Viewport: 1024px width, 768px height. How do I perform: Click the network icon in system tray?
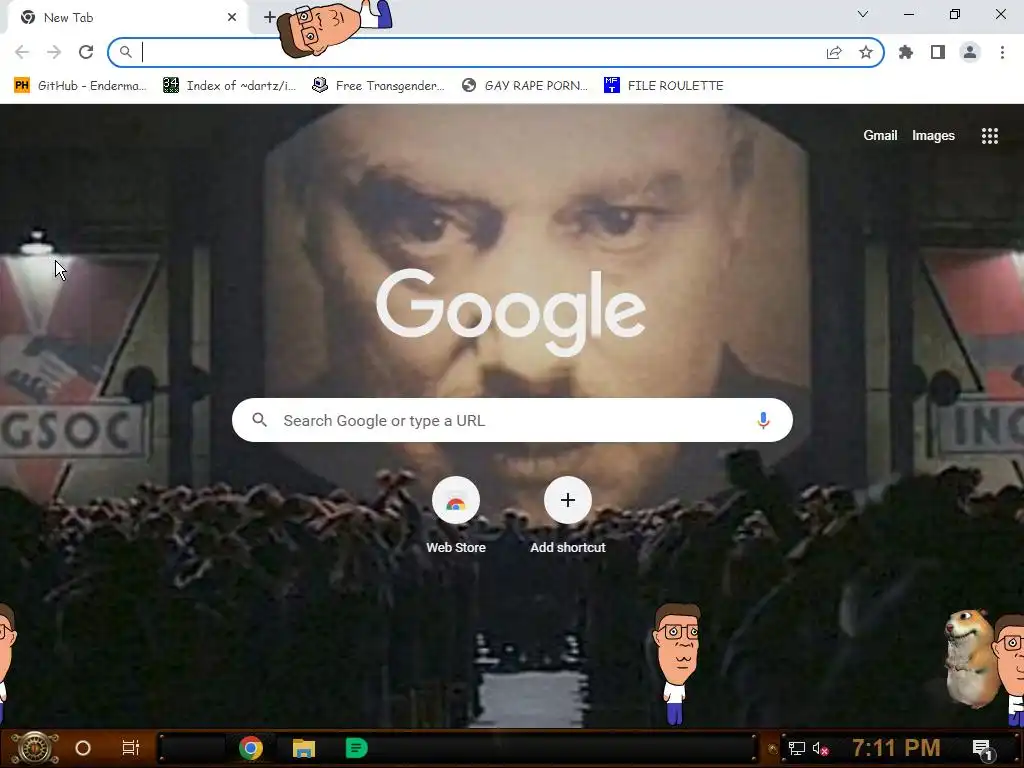click(797, 748)
